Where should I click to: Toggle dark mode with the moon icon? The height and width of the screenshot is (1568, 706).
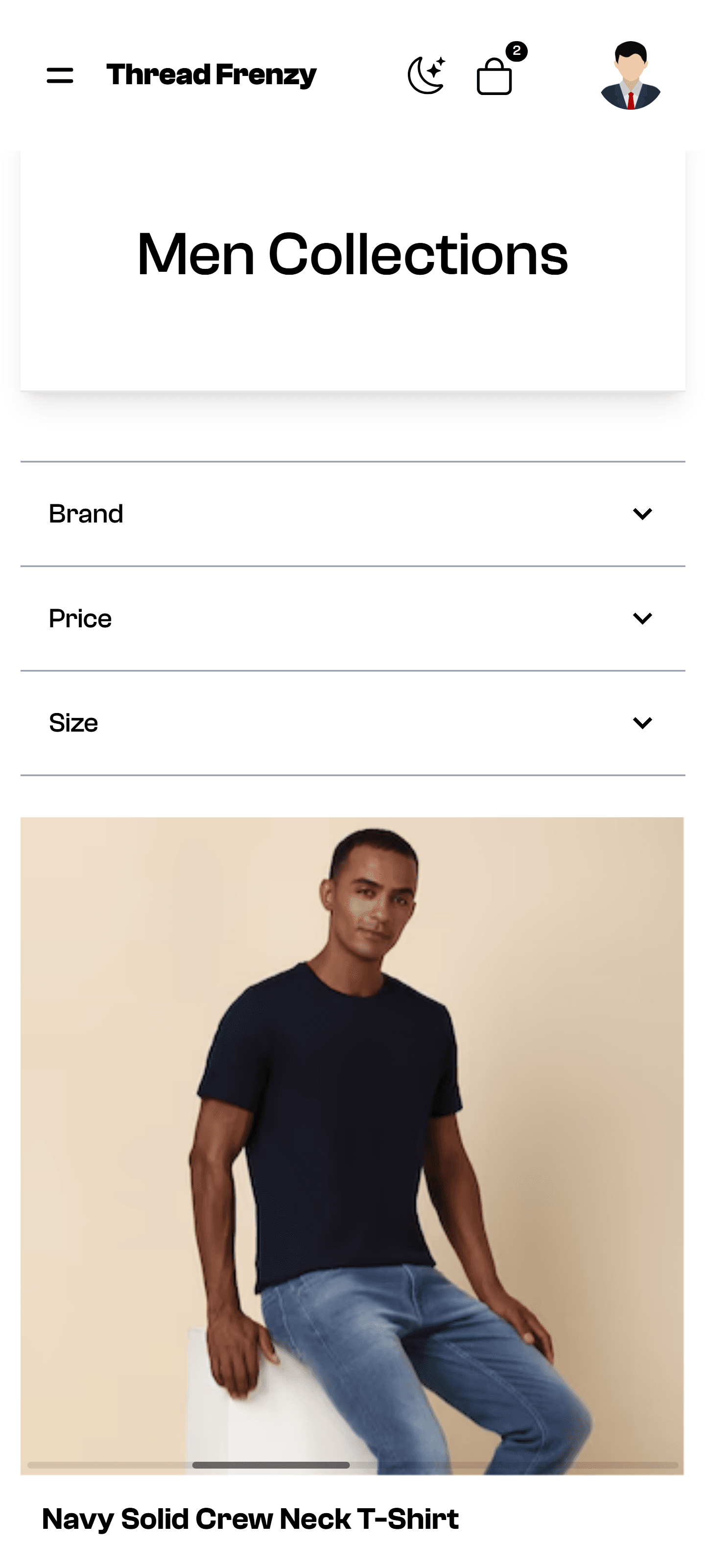point(426,75)
